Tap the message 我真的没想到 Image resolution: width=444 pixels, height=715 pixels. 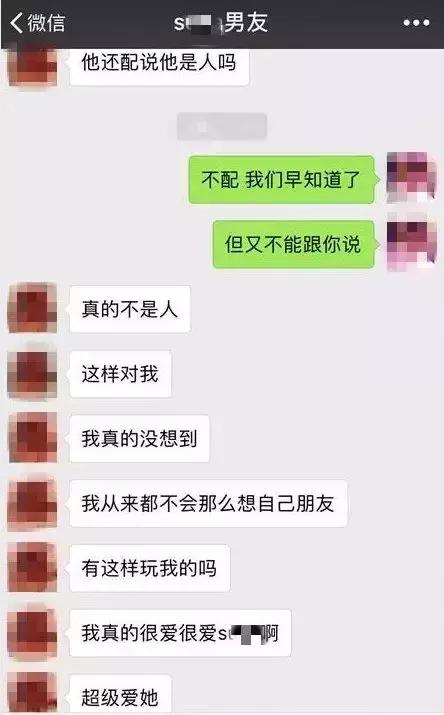point(139,439)
